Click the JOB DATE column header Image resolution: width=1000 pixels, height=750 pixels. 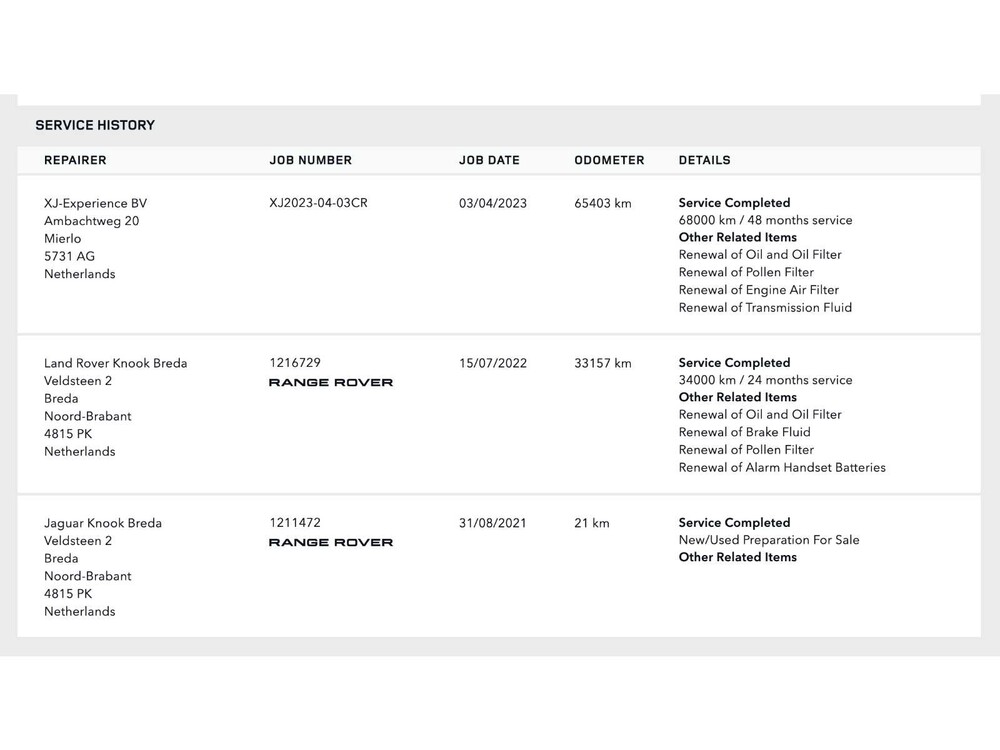(x=489, y=160)
